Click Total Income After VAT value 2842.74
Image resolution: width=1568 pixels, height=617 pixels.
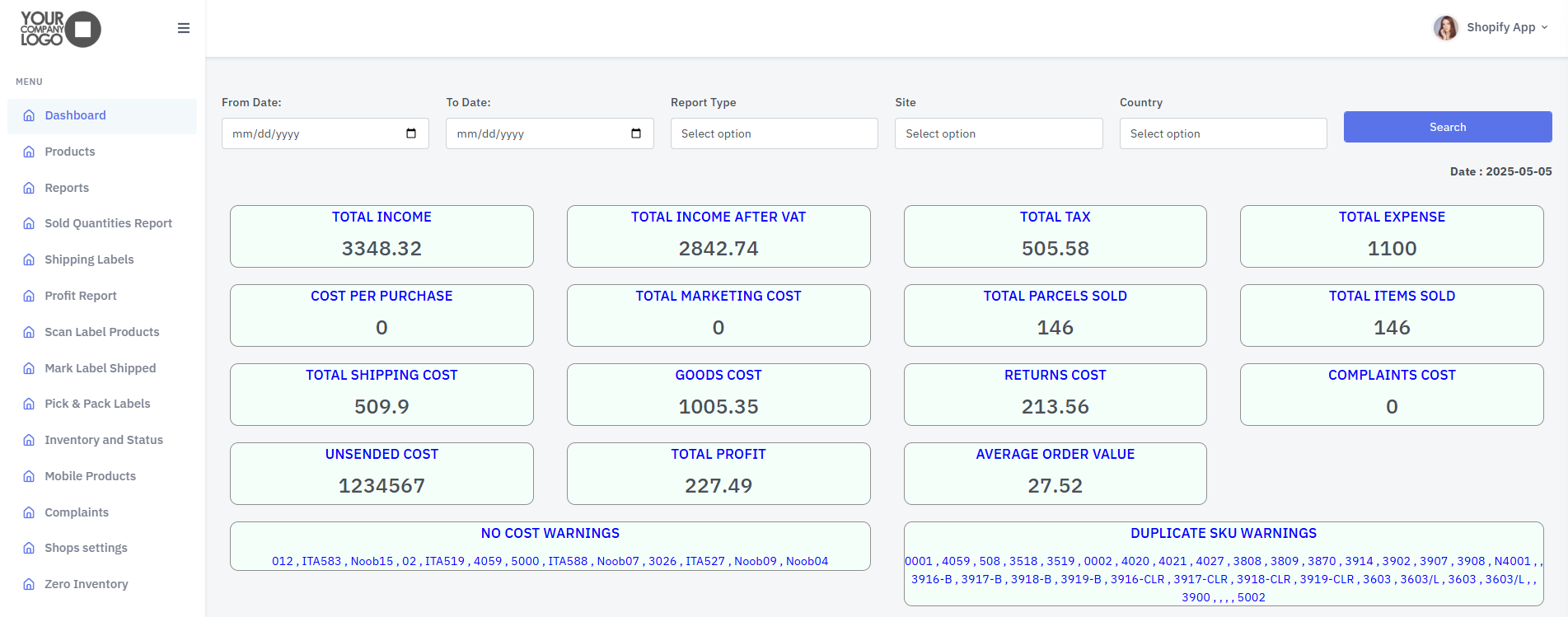click(x=718, y=249)
